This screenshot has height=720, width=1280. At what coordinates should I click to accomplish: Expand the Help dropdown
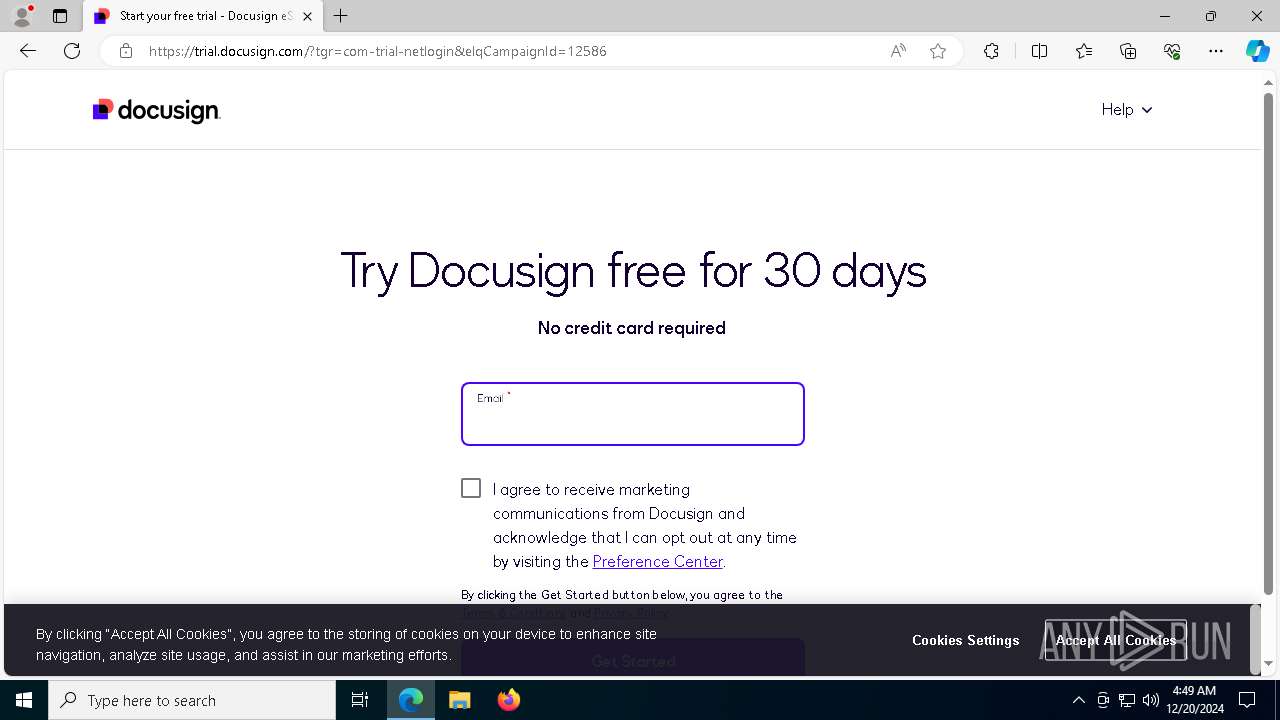click(x=1127, y=110)
